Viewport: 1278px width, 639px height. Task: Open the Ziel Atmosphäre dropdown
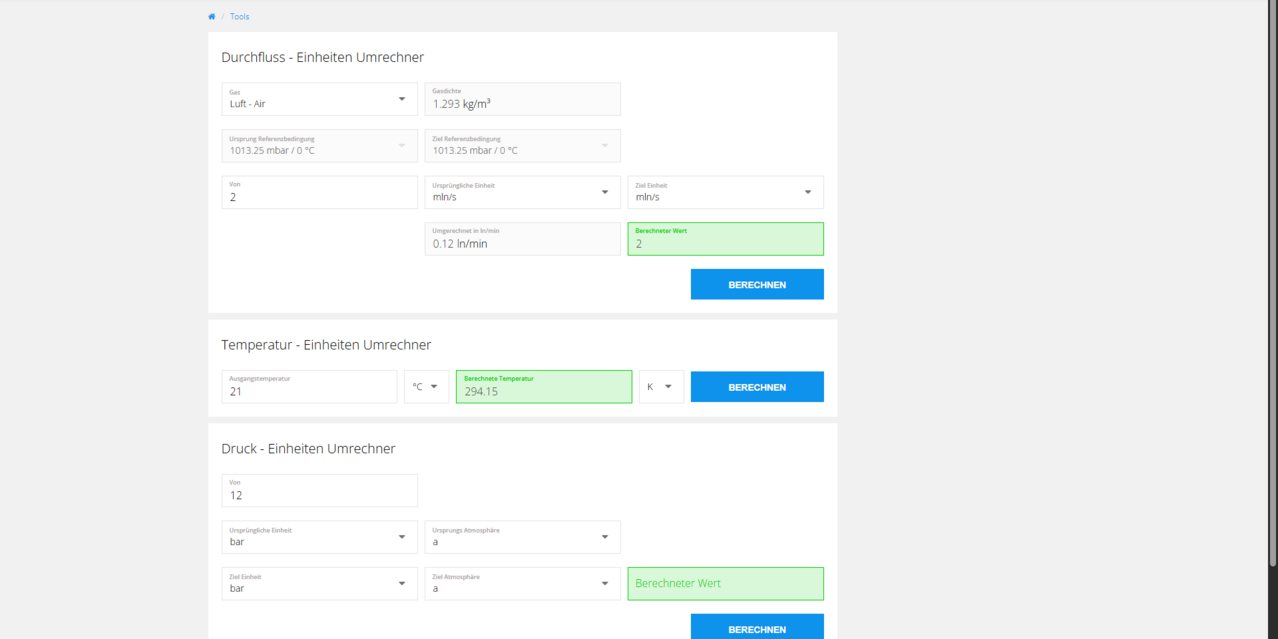click(523, 584)
